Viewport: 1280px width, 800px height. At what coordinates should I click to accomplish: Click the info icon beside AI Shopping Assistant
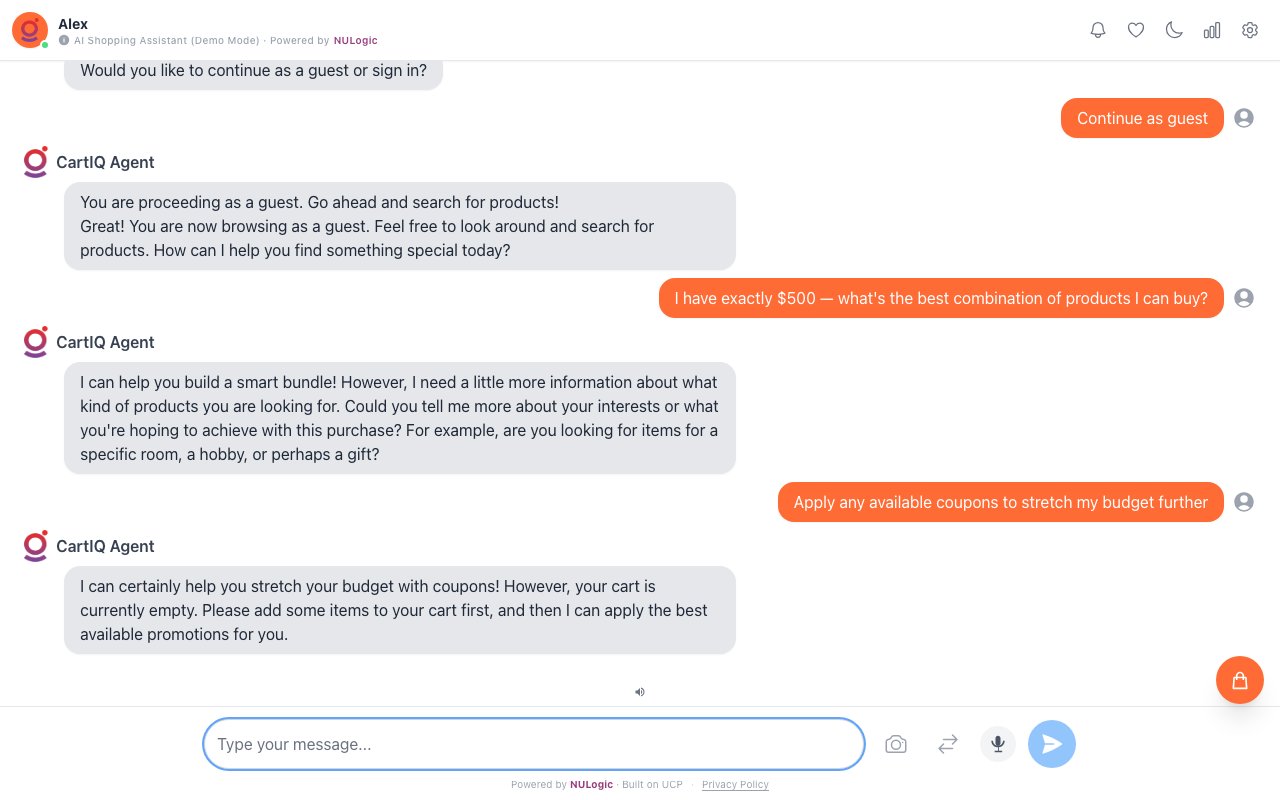64,41
